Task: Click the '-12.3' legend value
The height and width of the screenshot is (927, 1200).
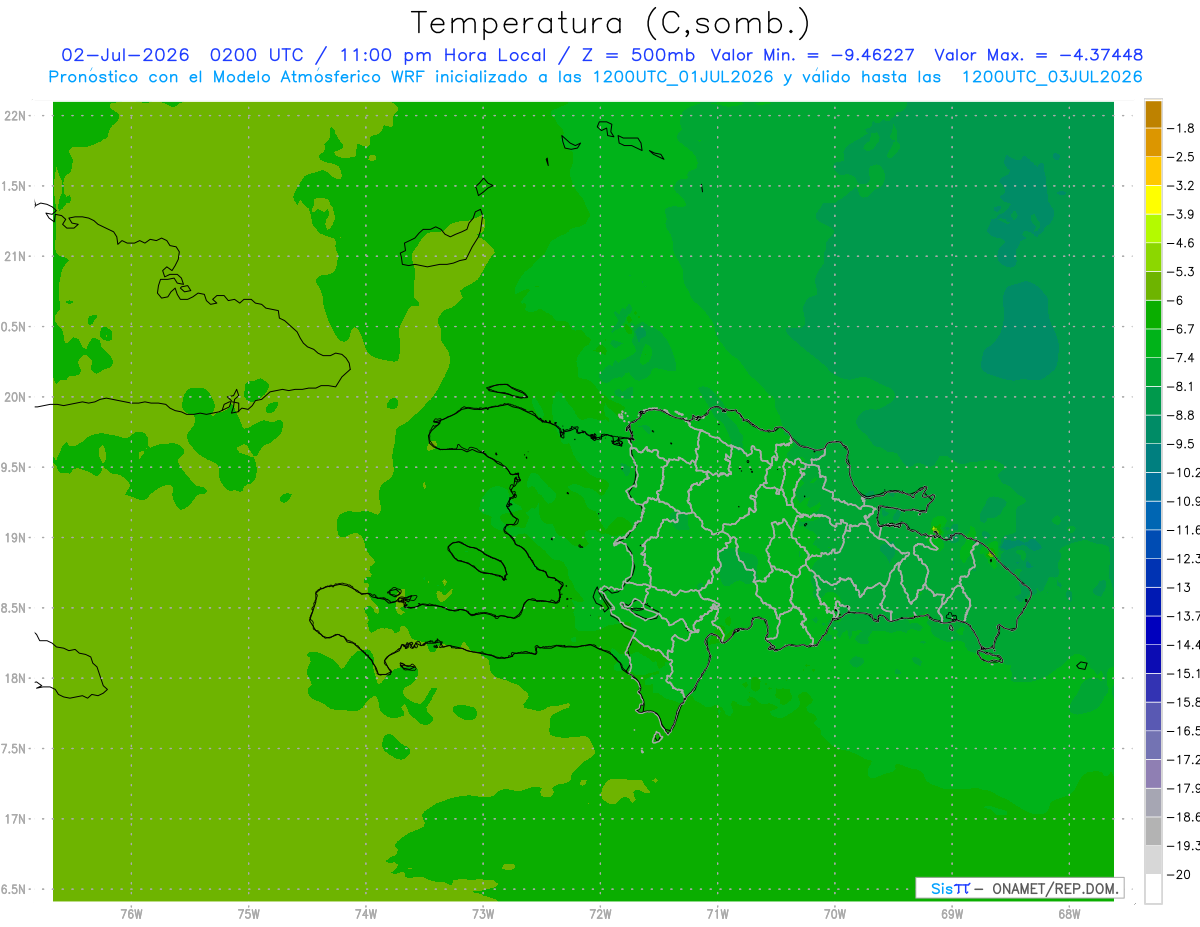Action: (x=1184, y=558)
